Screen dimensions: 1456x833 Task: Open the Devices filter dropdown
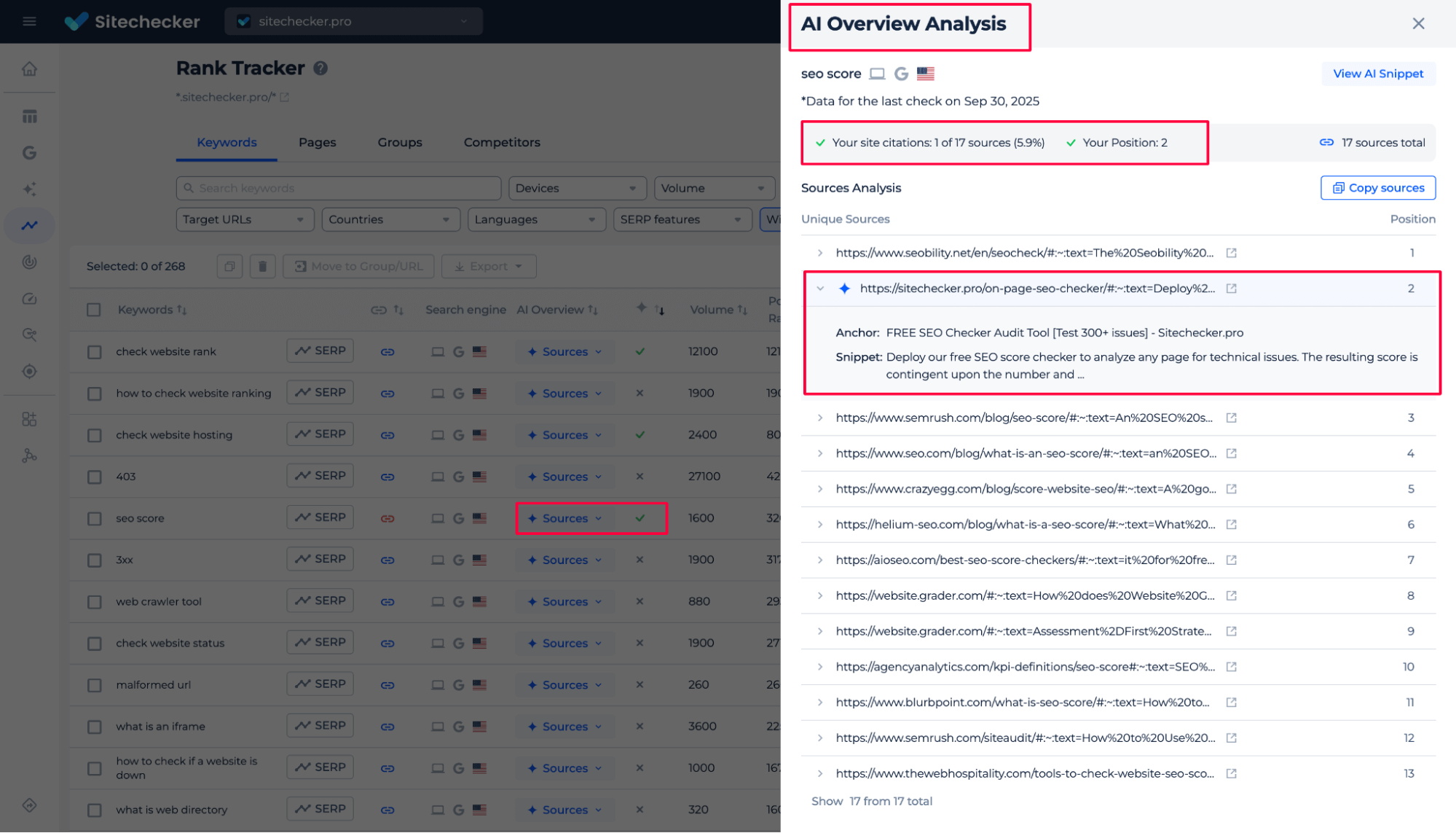(x=577, y=188)
